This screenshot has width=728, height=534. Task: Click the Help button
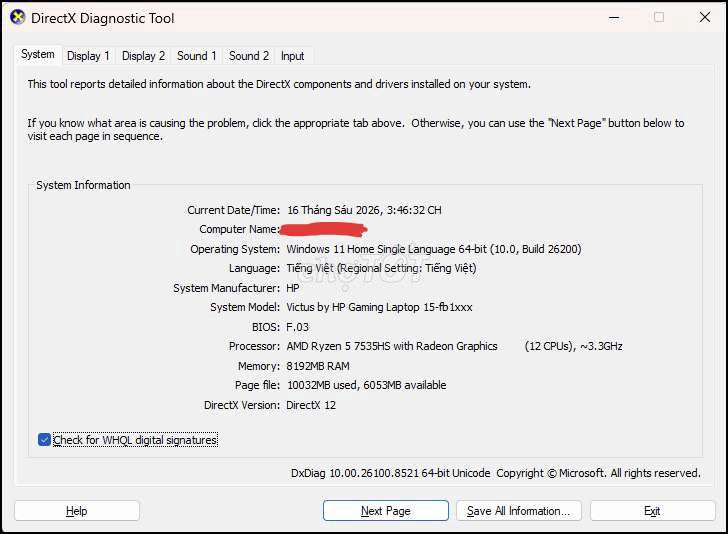77,511
